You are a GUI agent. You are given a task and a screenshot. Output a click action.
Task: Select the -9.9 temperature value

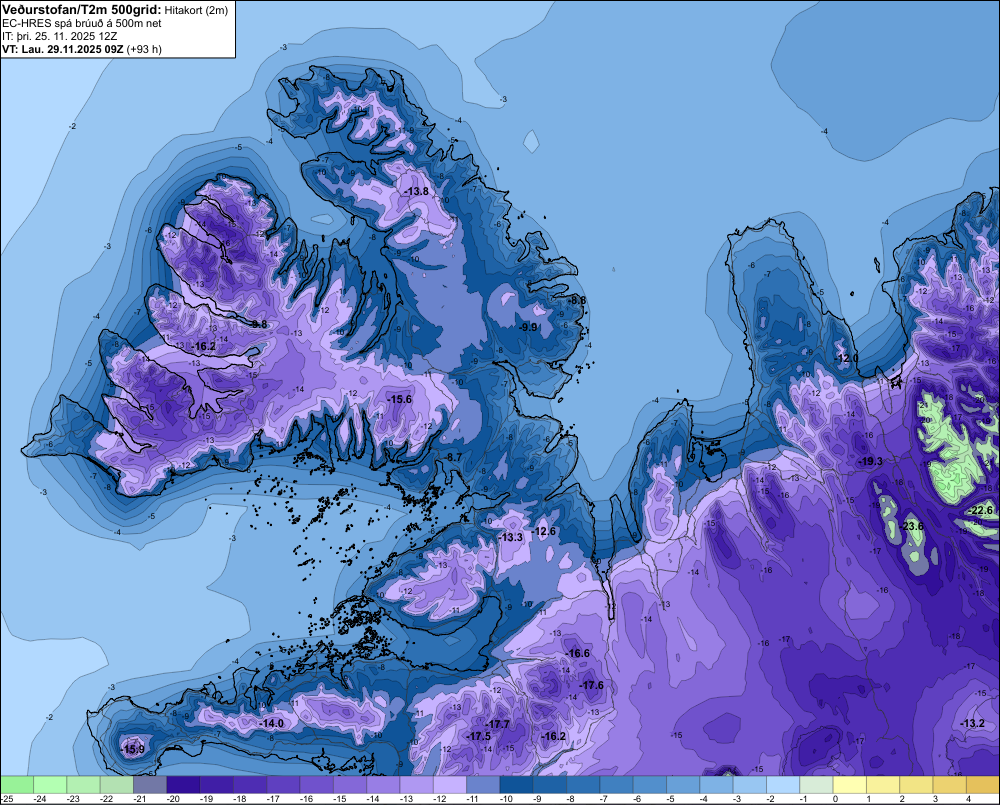click(x=527, y=327)
